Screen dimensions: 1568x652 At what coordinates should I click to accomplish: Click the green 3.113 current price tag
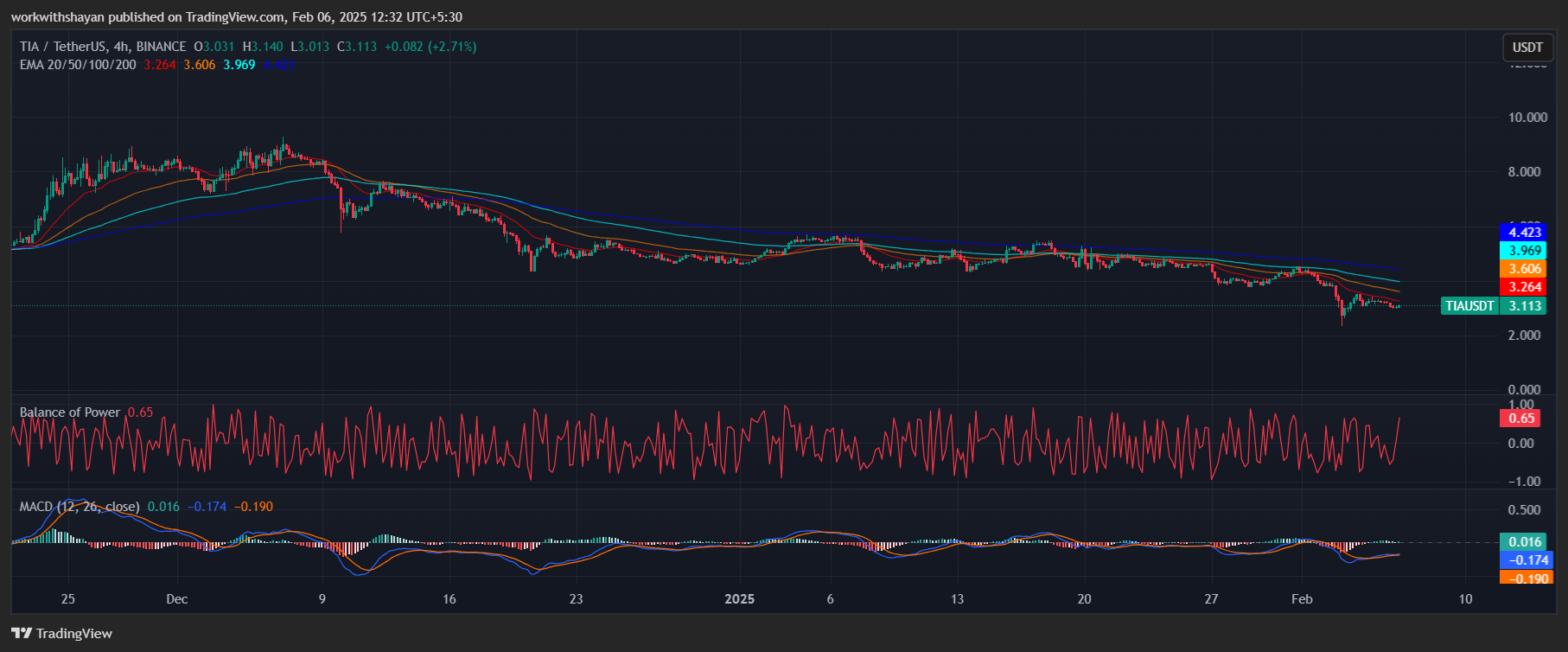(x=1525, y=306)
